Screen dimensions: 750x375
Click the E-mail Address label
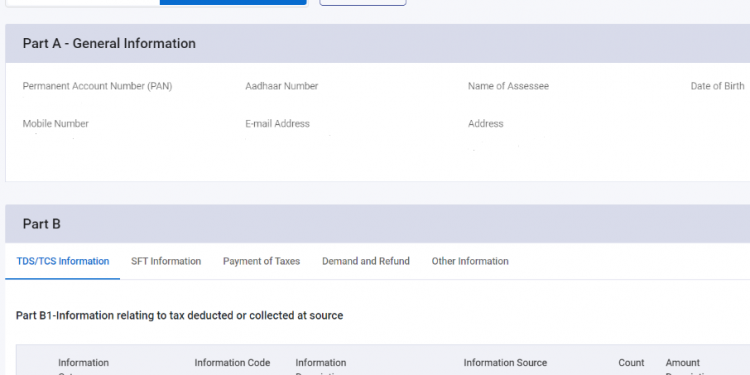(277, 123)
